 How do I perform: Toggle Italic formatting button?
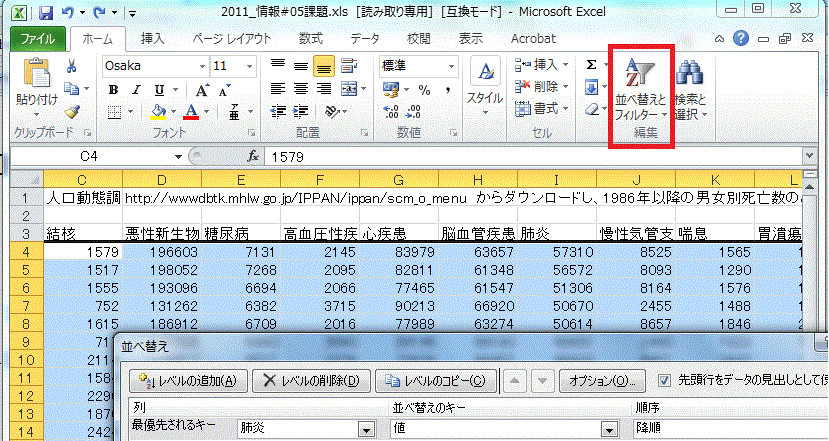(x=135, y=89)
